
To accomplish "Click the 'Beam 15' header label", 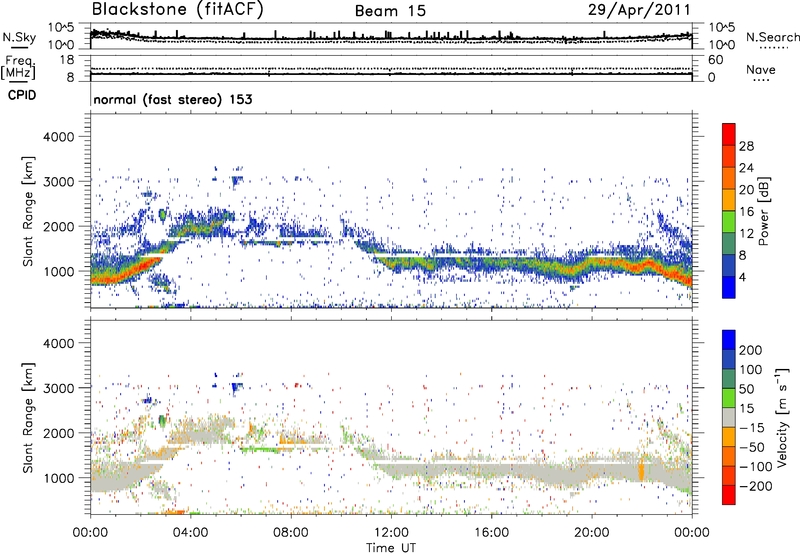I will click(390, 11).
